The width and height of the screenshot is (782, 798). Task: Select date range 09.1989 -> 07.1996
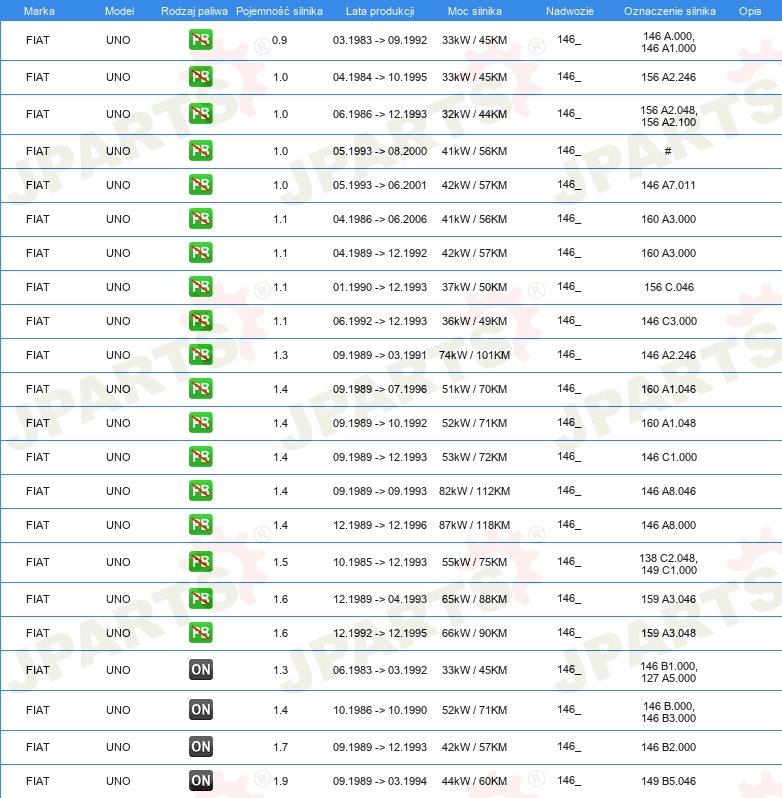pos(380,389)
